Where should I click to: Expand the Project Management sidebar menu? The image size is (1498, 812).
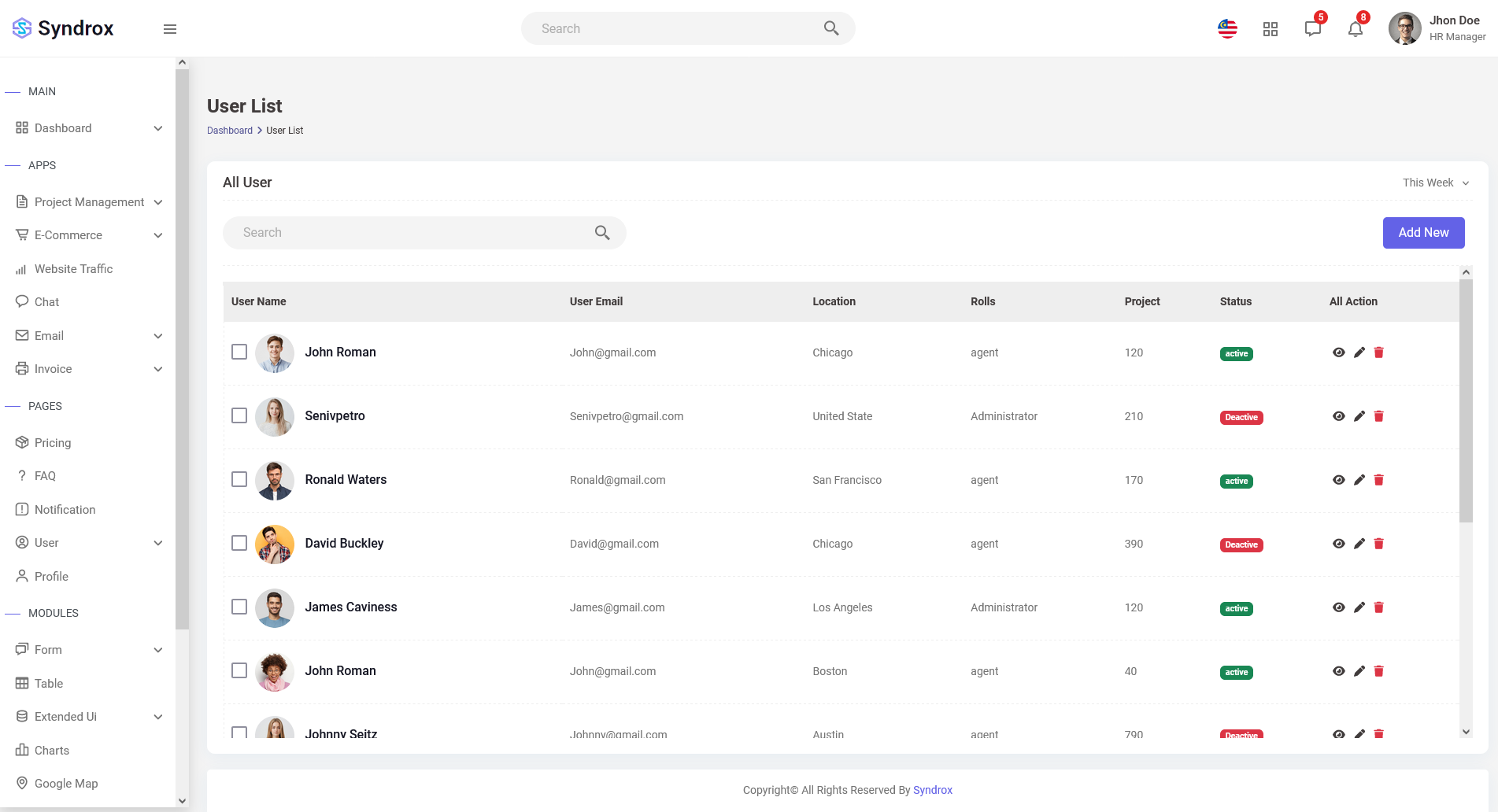pos(89,202)
